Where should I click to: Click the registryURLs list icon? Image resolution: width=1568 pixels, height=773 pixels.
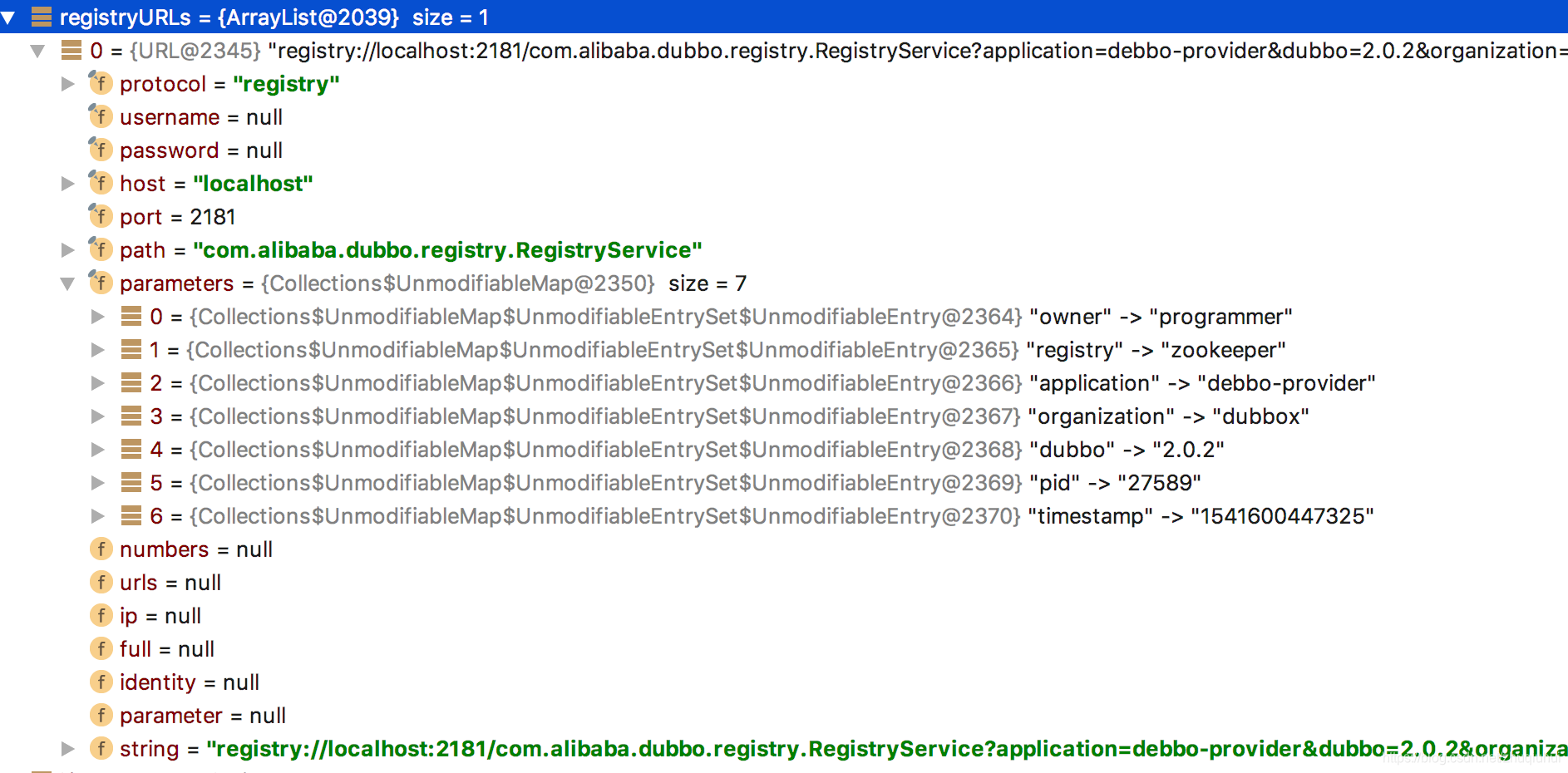(x=42, y=17)
